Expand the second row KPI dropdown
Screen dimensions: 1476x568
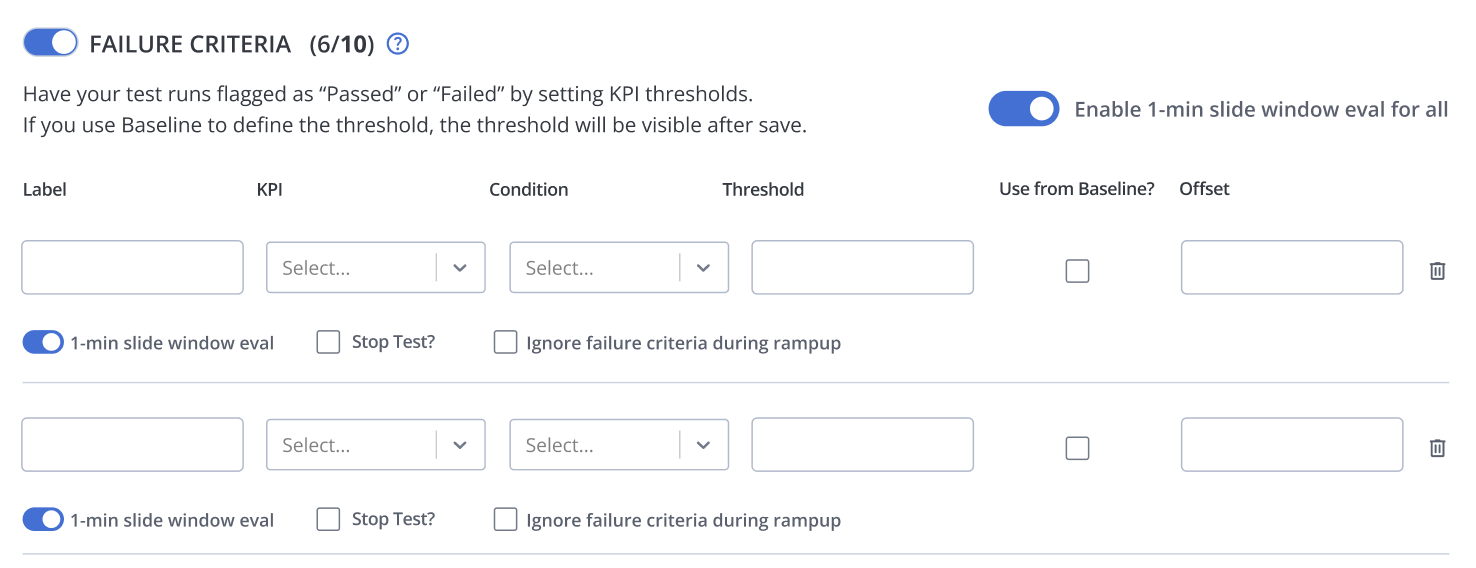[376, 444]
